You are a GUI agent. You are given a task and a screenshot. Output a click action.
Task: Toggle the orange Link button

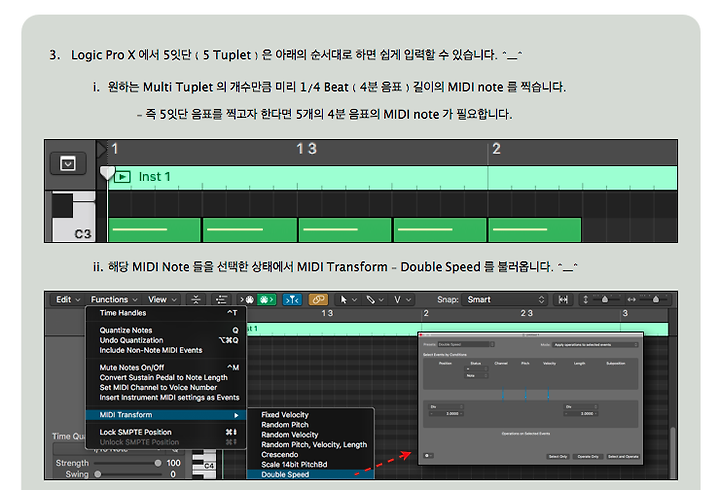(318, 299)
